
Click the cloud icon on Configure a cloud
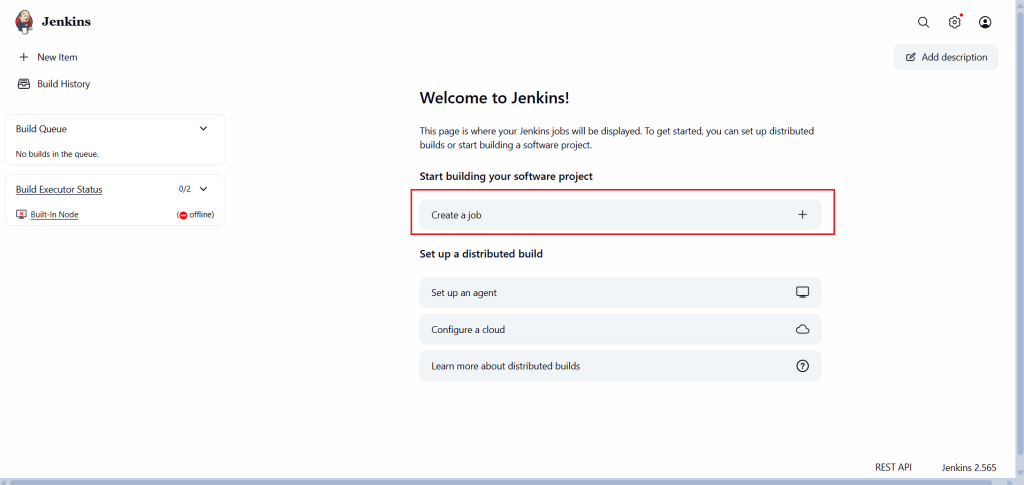point(803,330)
